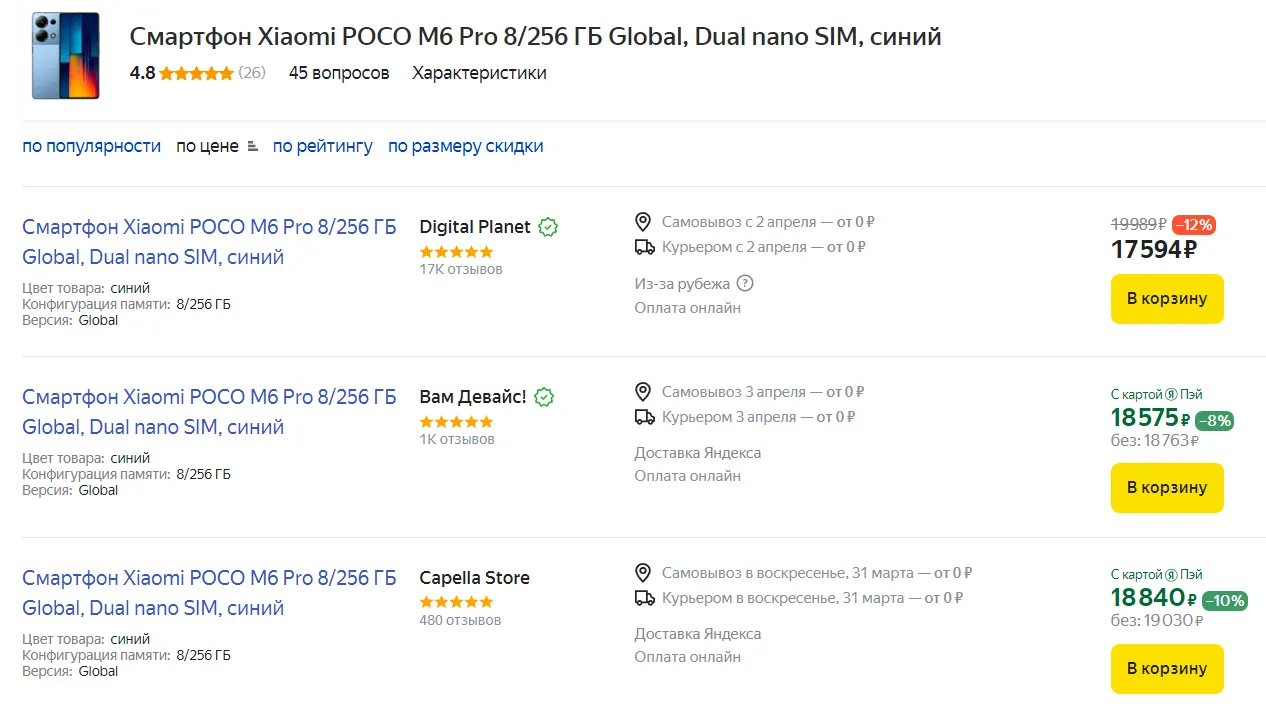The height and width of the screenshot is (710, 1266).
Task: Open the Характеристики link
Action: click(479, 73)
